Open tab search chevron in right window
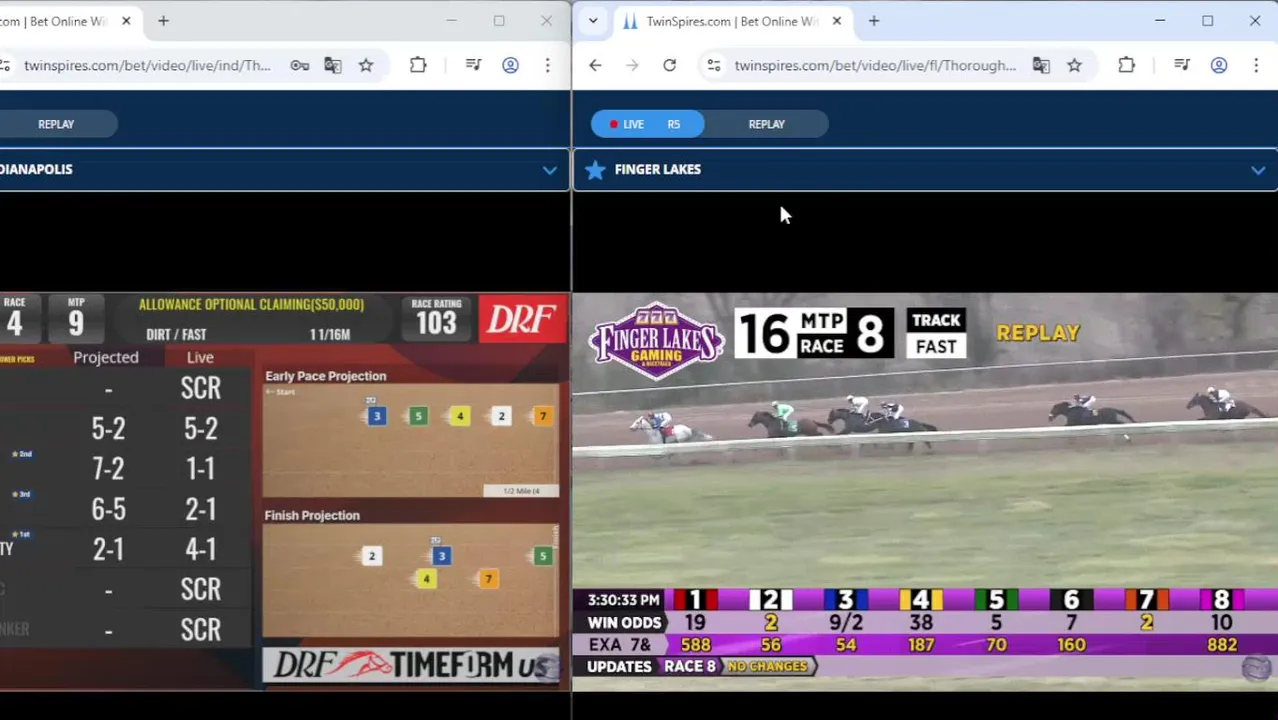 (593, 21)
